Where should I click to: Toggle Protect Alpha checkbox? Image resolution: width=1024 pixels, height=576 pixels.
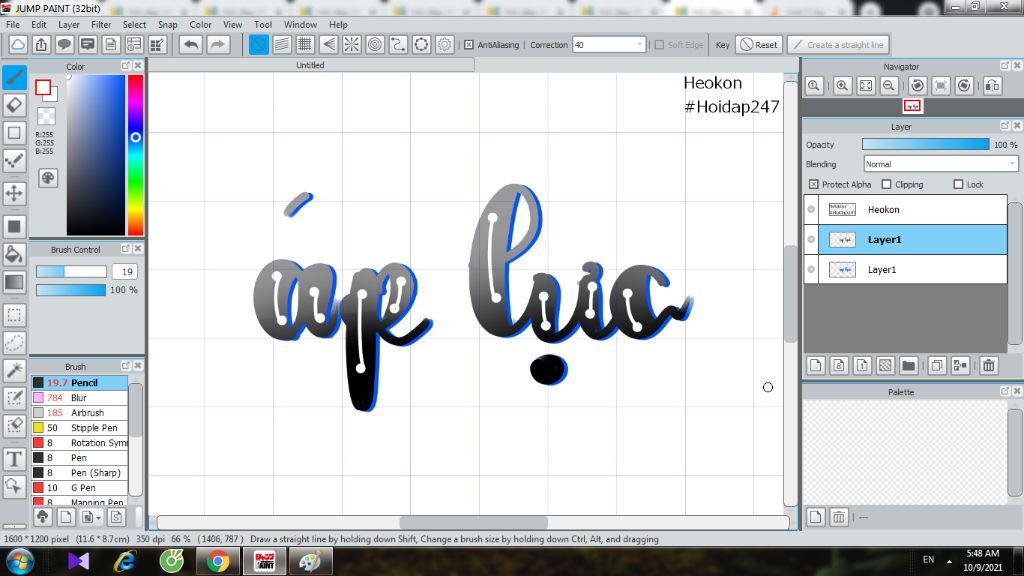[x=813, y=184]
